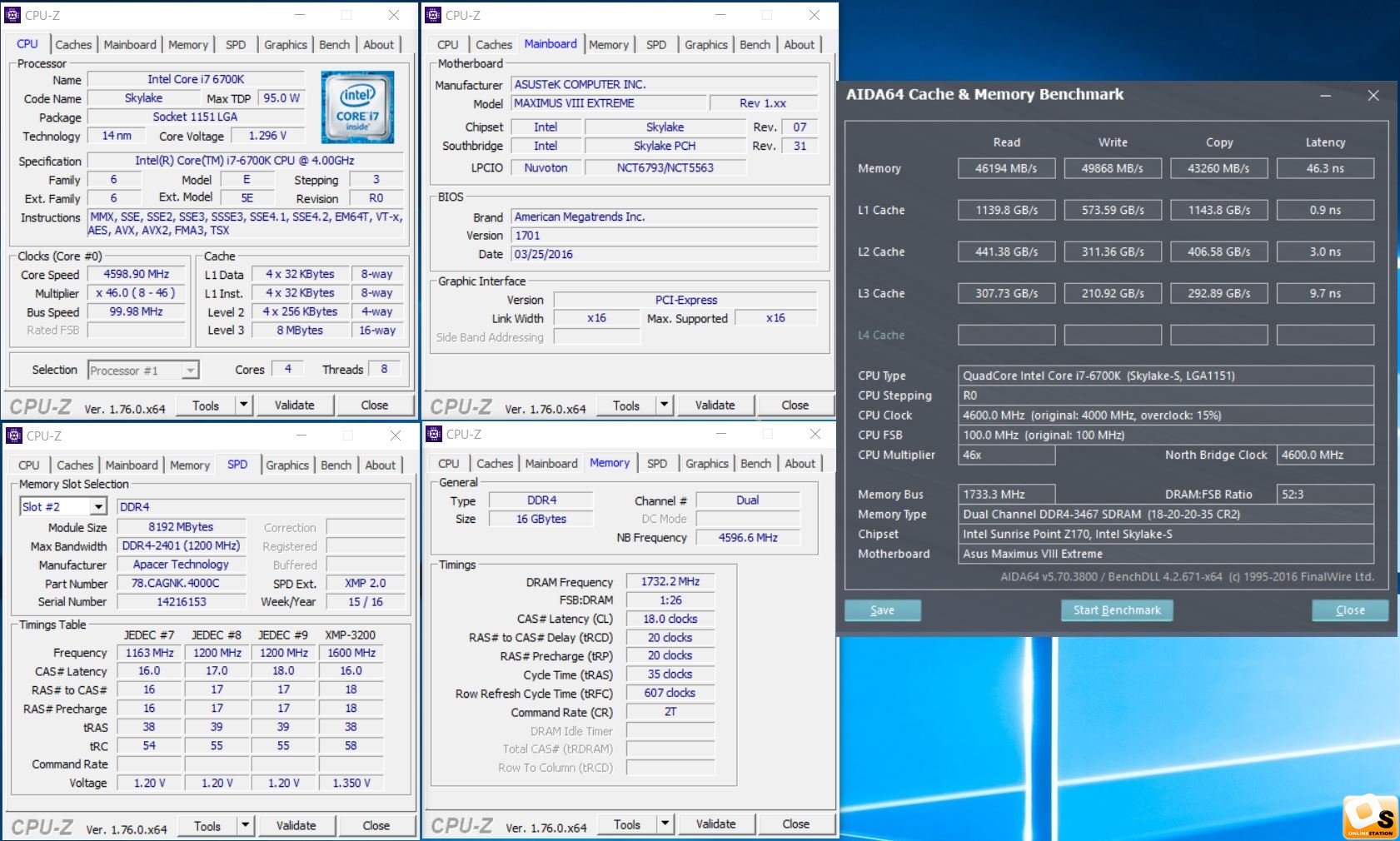Select the CPU tab in Memory window
The image size is (1400, 841).
tap(449, 464)
